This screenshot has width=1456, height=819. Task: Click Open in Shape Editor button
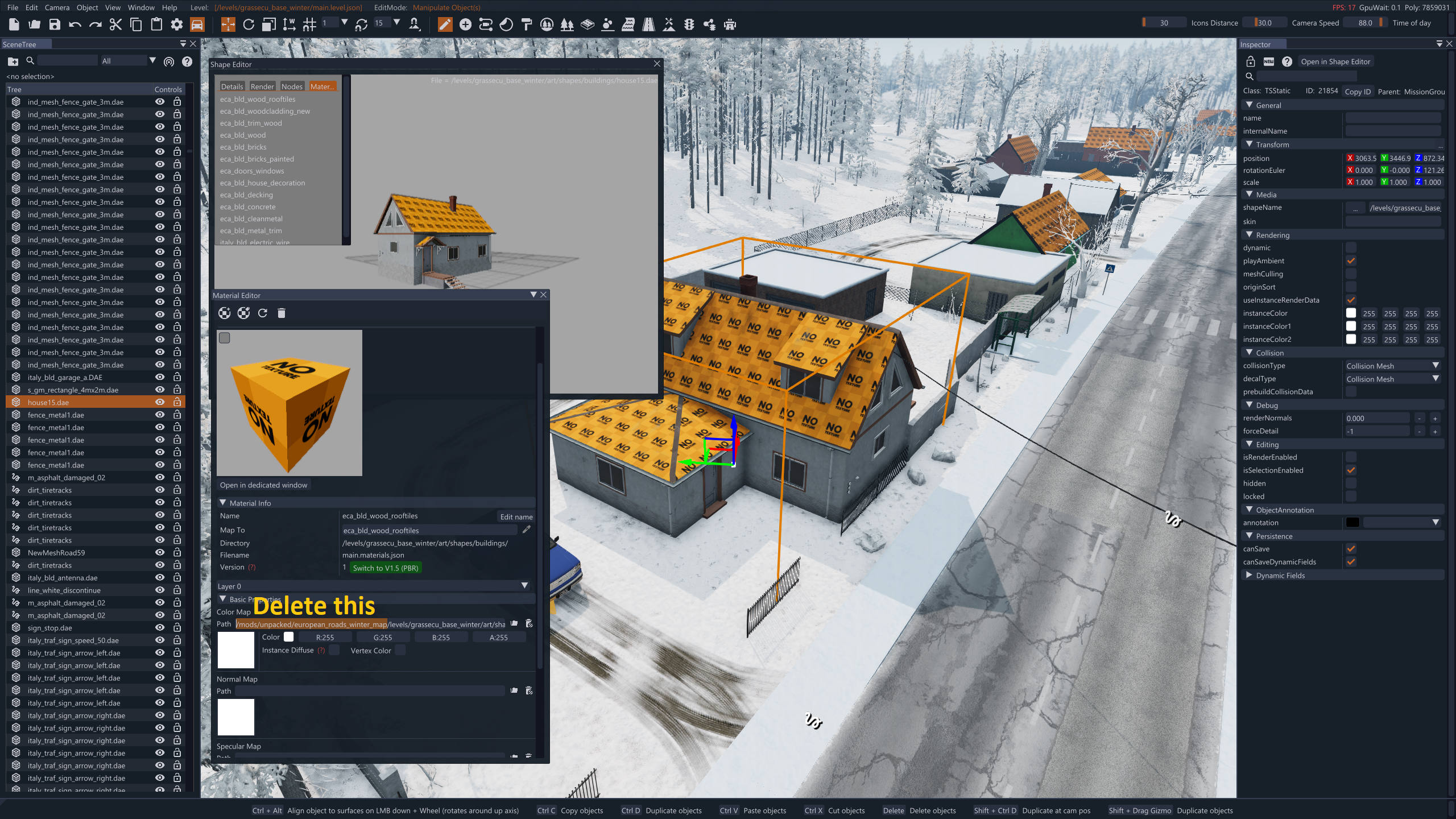(x=1335, y=61)
